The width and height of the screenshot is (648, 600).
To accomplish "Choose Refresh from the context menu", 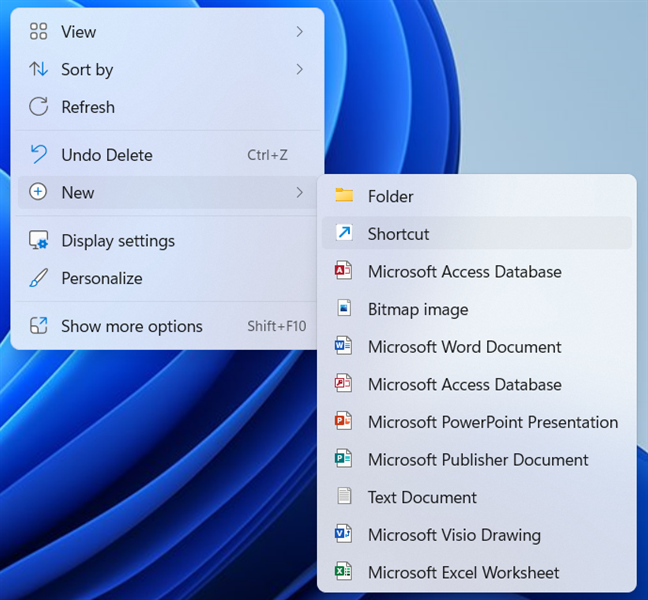I will coord(167,107).
